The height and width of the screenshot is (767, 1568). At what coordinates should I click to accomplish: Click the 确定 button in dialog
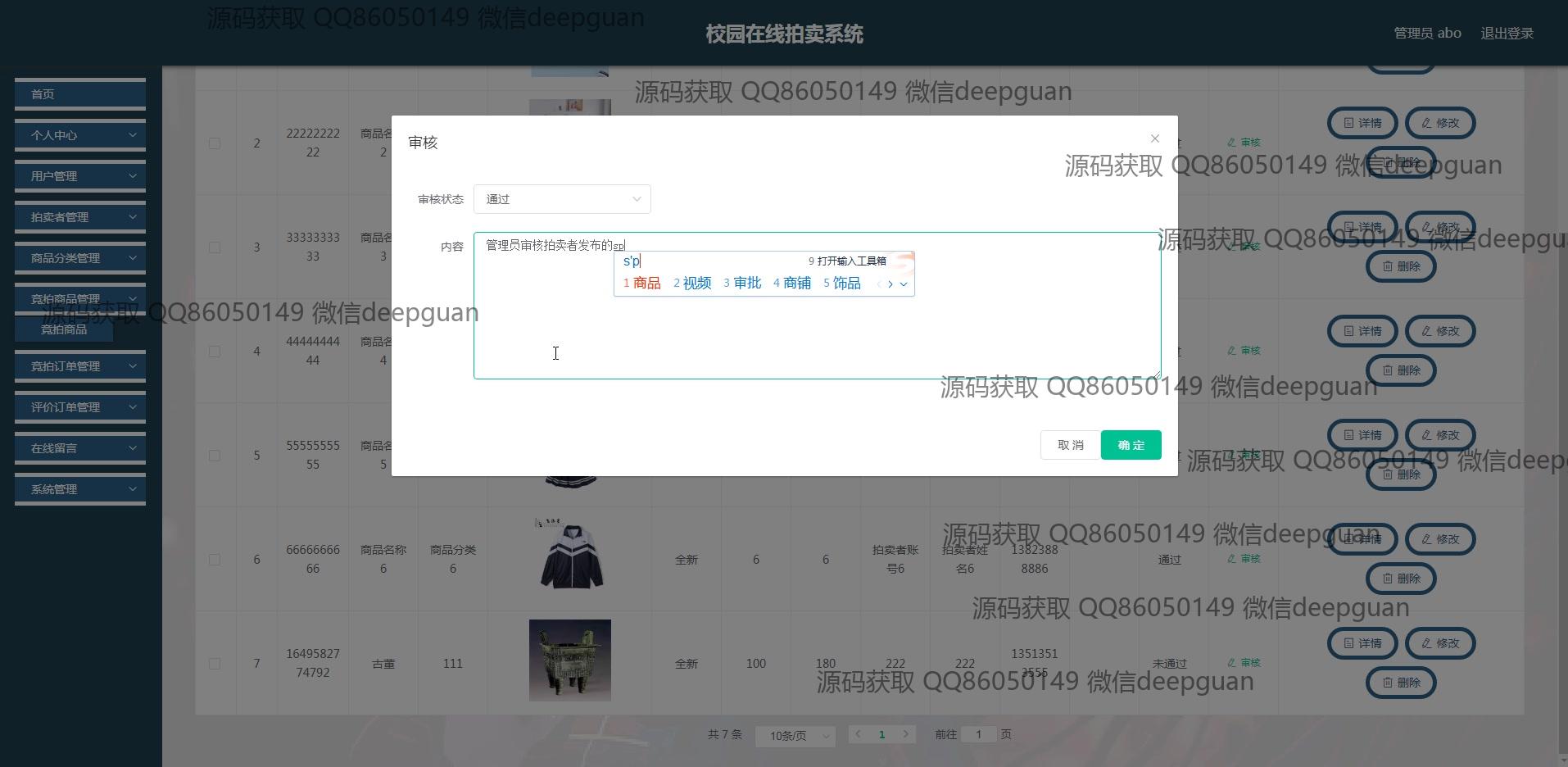(1131, 445)
